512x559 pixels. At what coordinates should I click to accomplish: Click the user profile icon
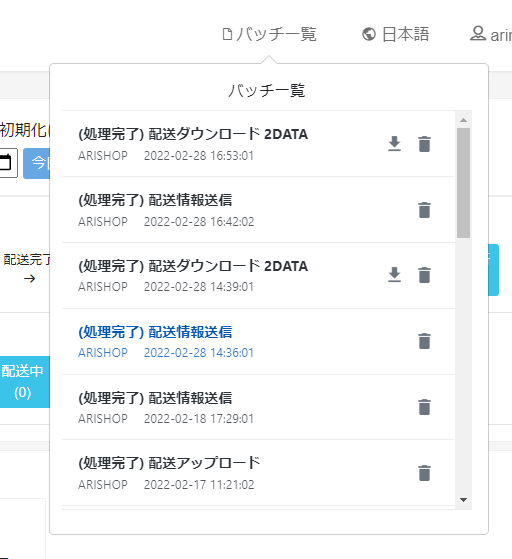478,34
